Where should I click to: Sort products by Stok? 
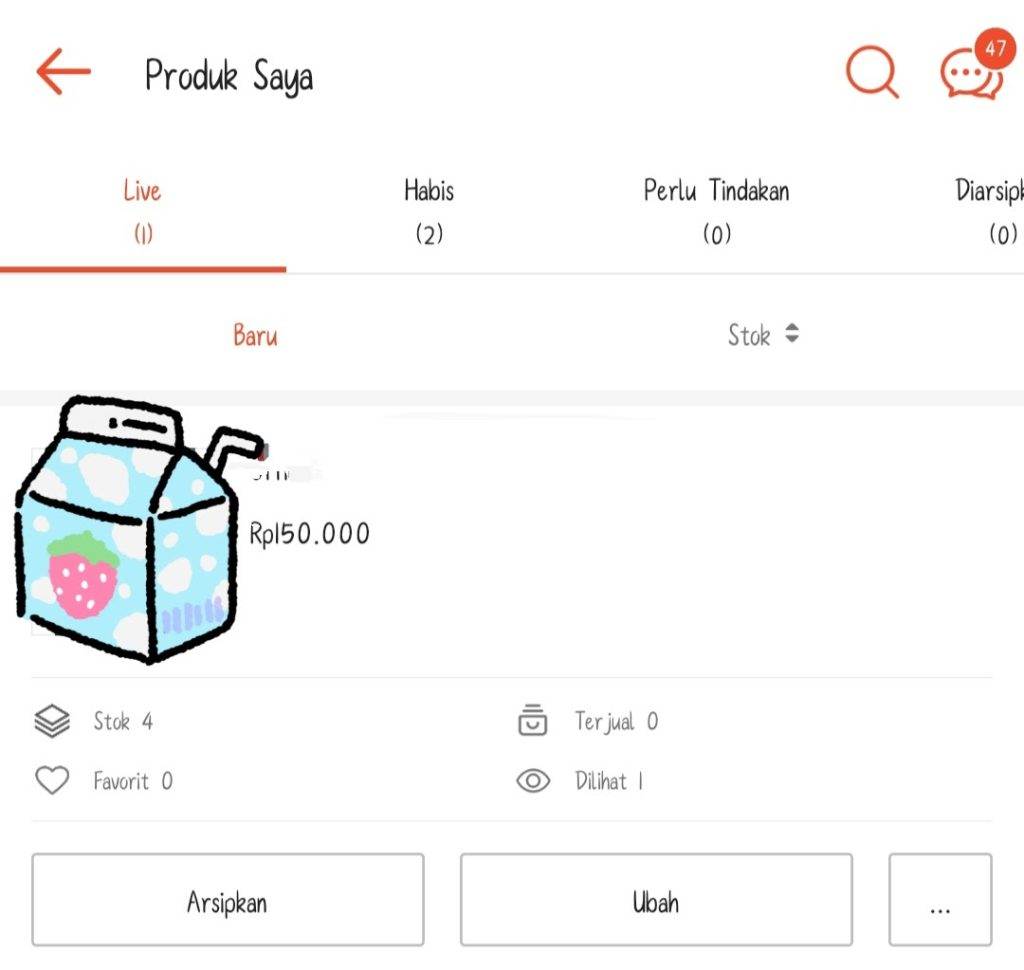point(749,335)
